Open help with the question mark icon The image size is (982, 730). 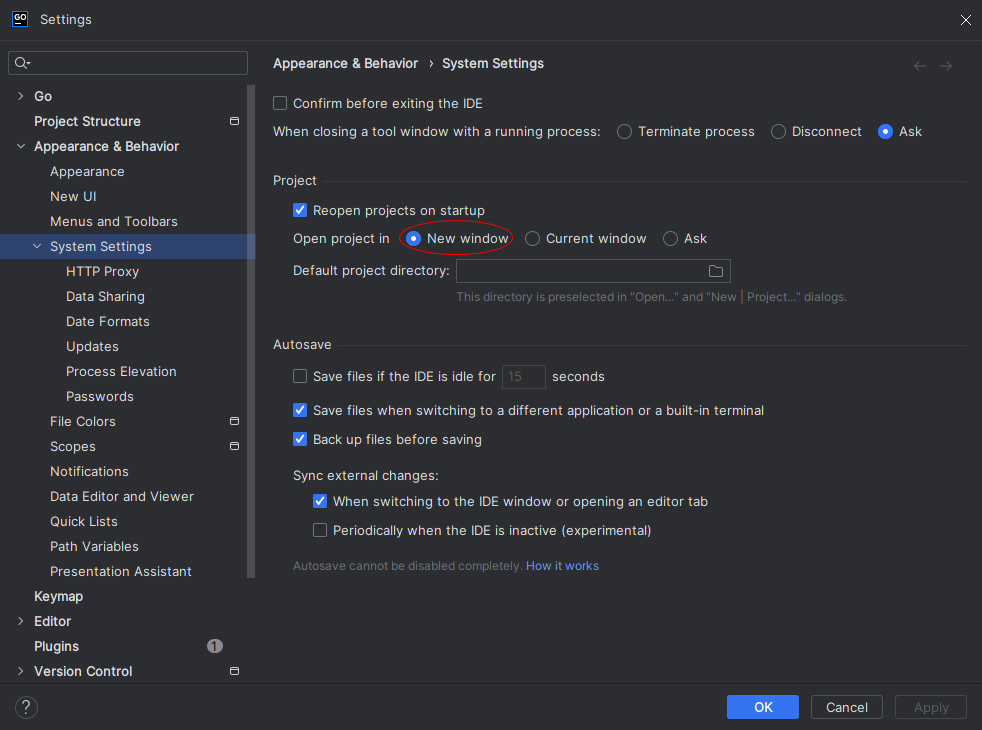26,707
